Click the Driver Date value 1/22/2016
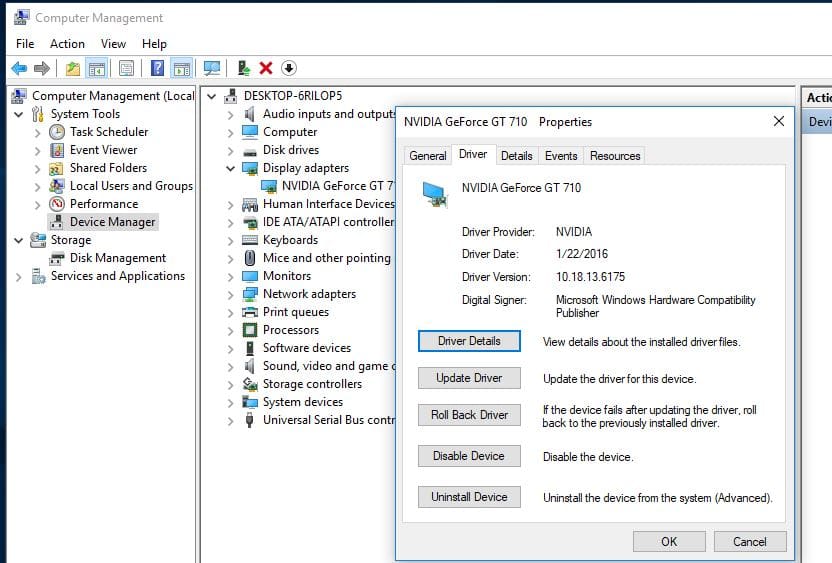The height and width of the screenshot is (563, 832). coord(582,254)
